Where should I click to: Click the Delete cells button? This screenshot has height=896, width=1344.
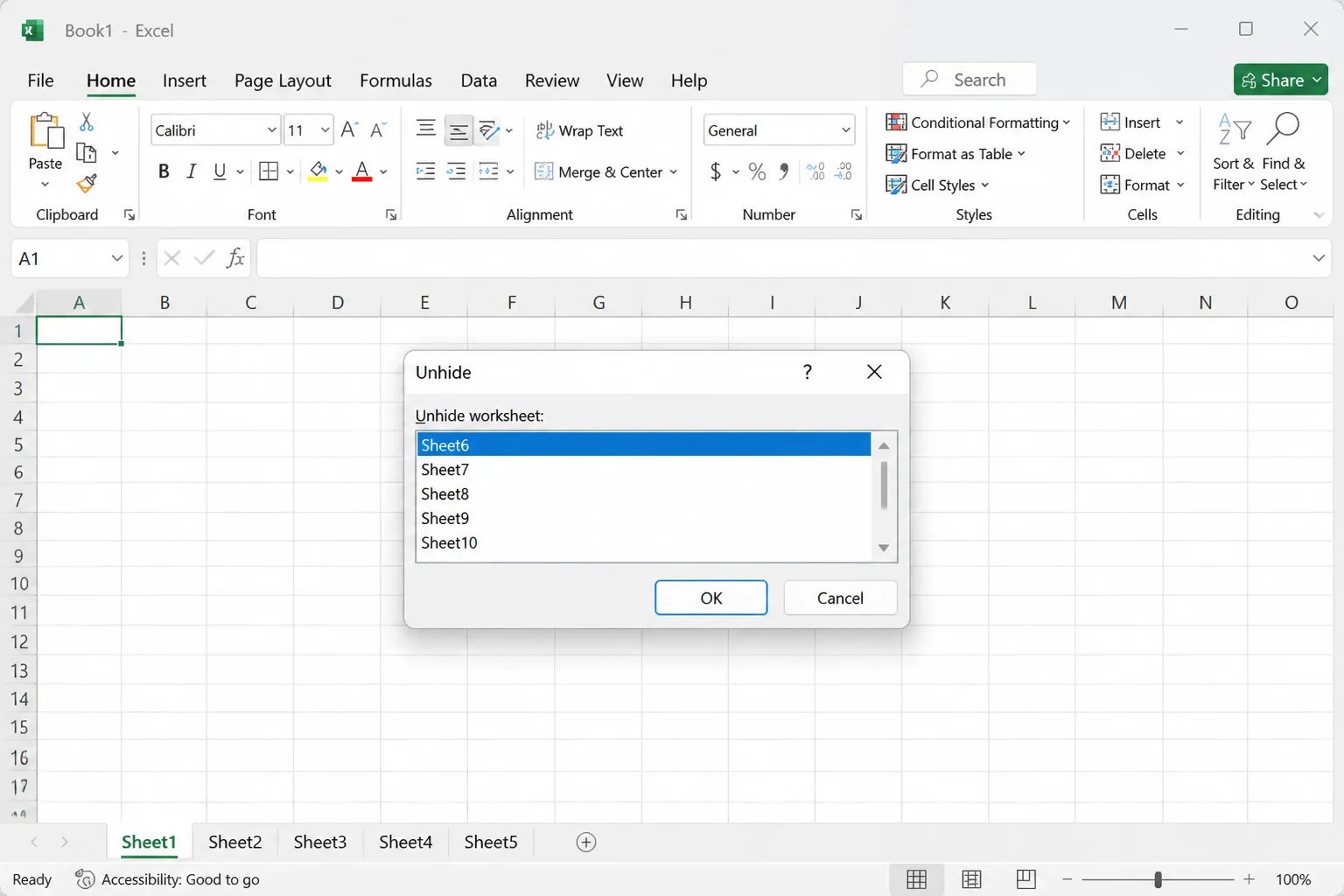point(1133,154)
